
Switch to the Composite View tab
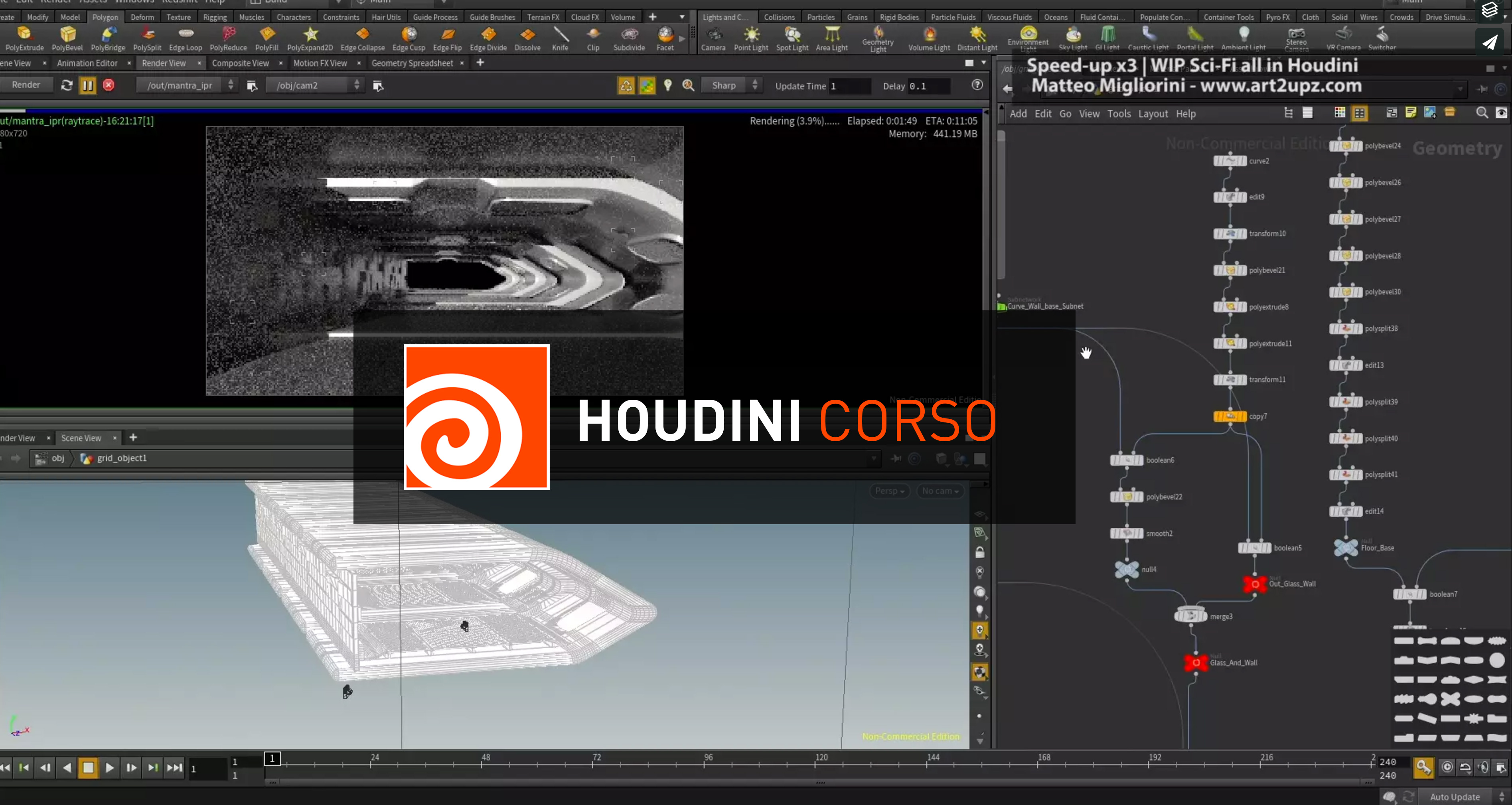(240, 63)
